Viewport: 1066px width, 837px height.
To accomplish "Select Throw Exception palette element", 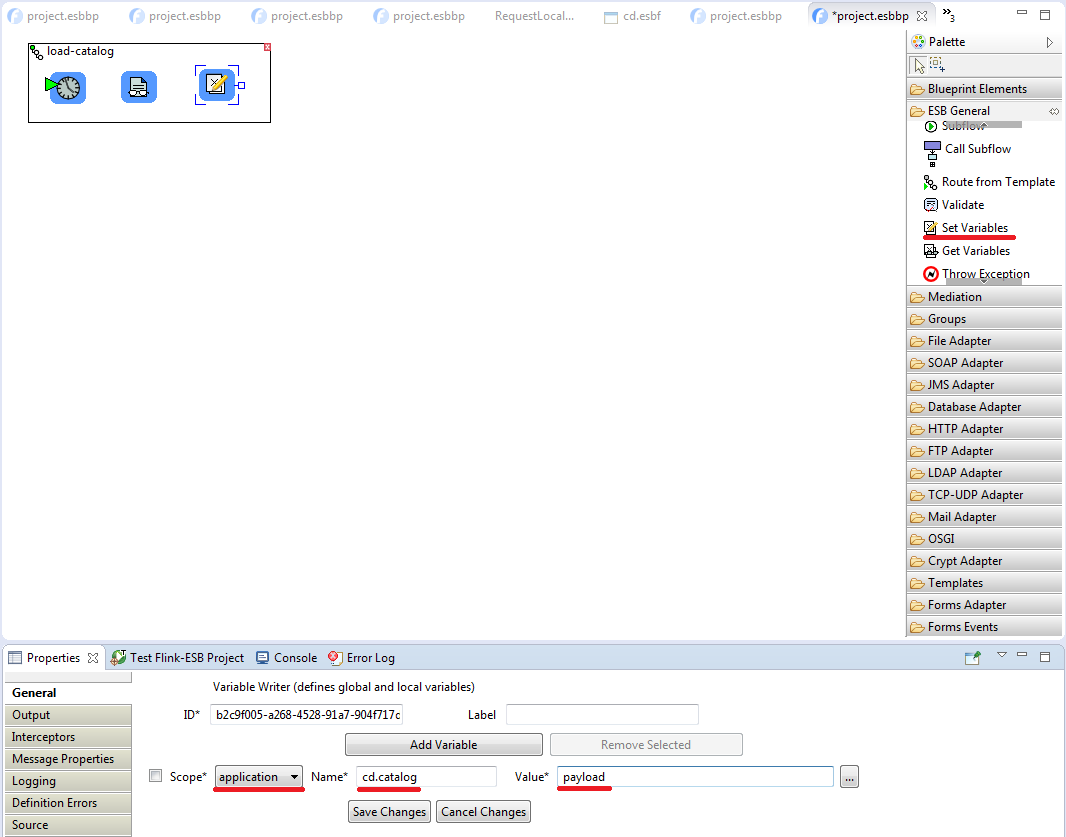I will click(984, 274).
